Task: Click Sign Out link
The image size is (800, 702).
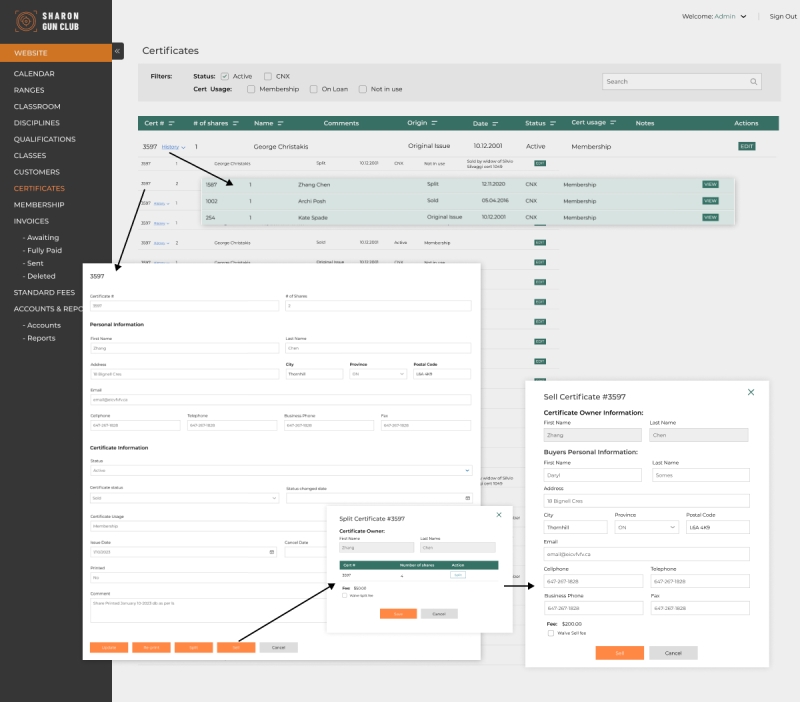Action: [x=782, y=17]
